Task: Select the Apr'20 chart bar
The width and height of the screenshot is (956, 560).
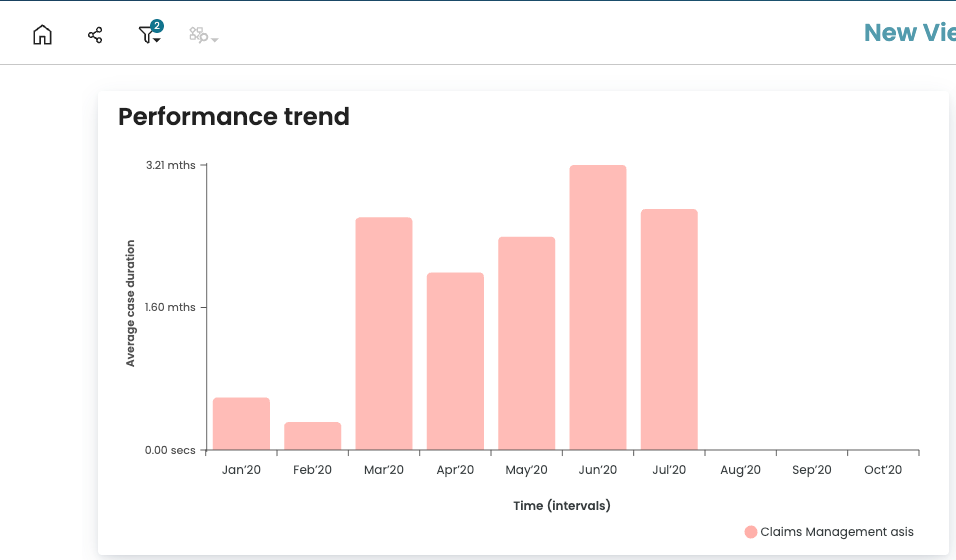Action: click(x=455, y=361)
